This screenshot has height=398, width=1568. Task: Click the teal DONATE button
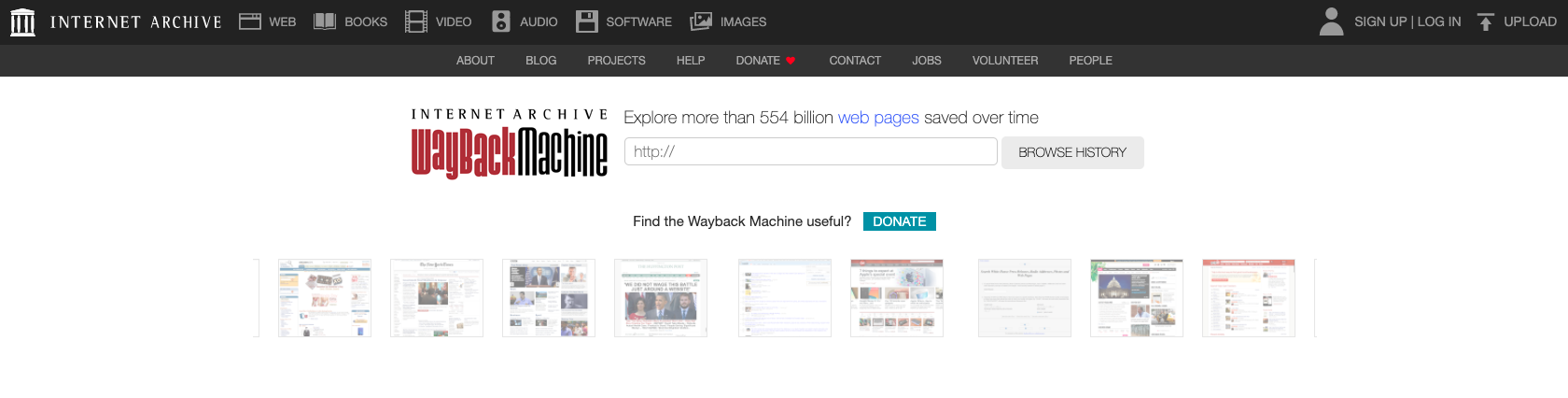coord(900,221)
